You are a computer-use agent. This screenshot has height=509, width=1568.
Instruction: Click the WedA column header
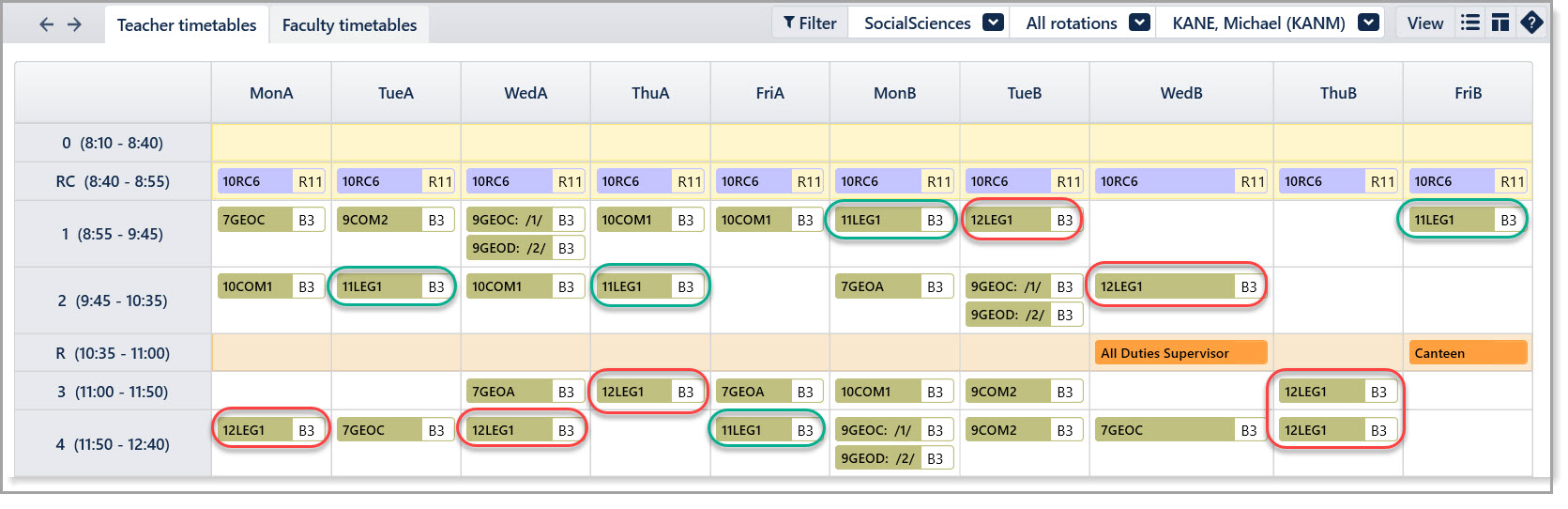(x=525, y=93)
